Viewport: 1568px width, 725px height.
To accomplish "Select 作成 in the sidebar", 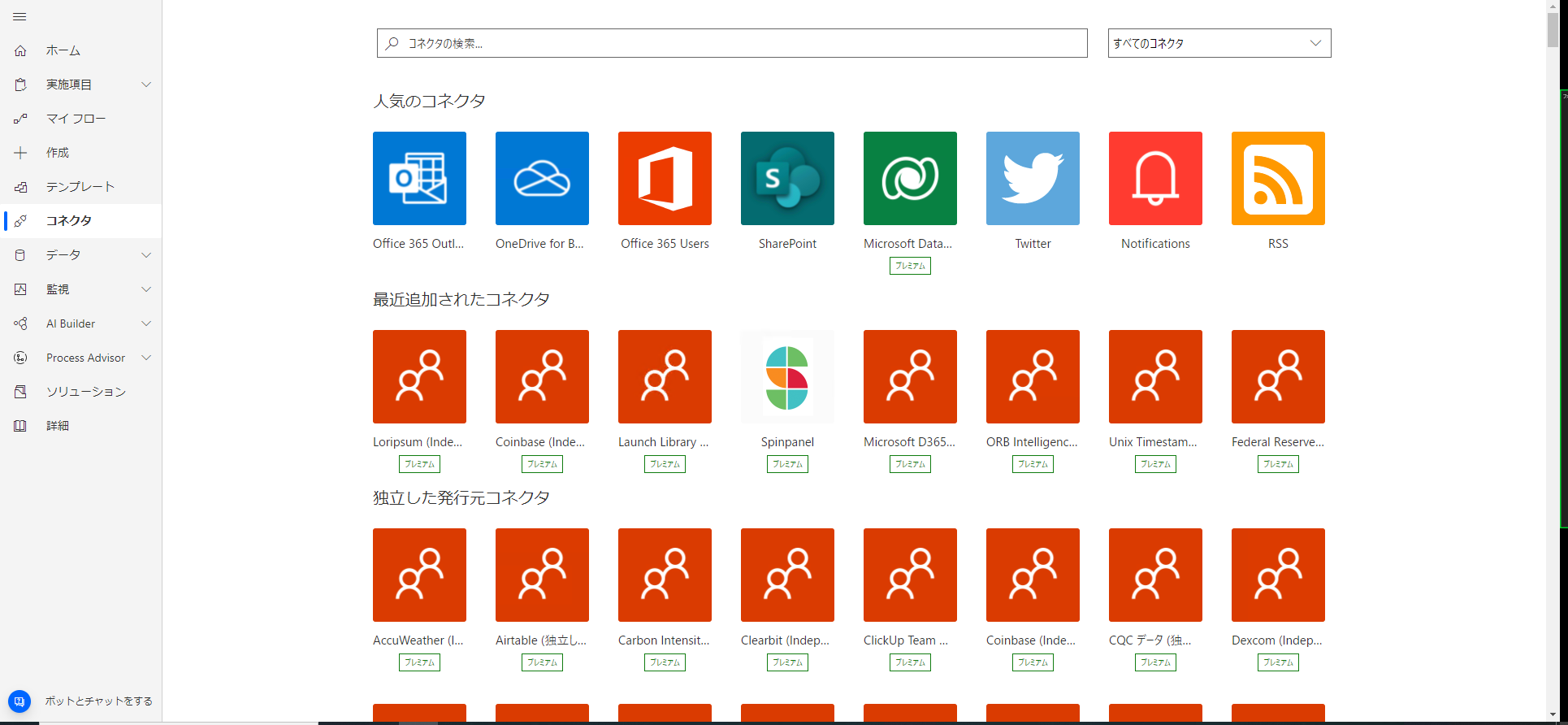I will point(81,153).
